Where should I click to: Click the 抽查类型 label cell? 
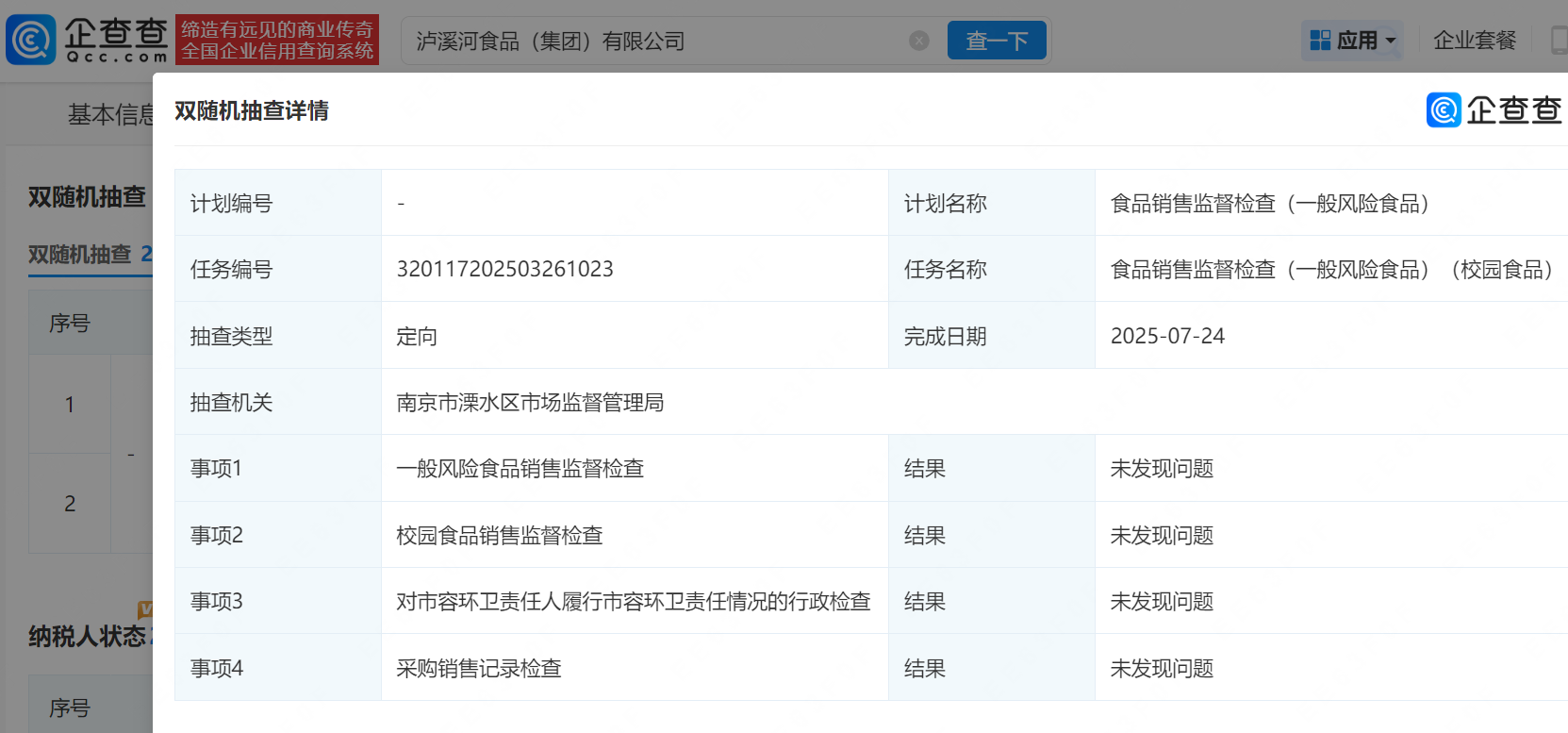(x=278, y=336)
